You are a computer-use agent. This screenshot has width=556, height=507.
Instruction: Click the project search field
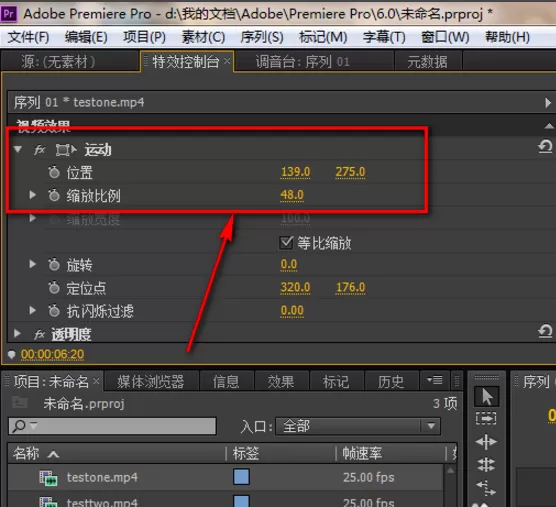pos(112,426)
